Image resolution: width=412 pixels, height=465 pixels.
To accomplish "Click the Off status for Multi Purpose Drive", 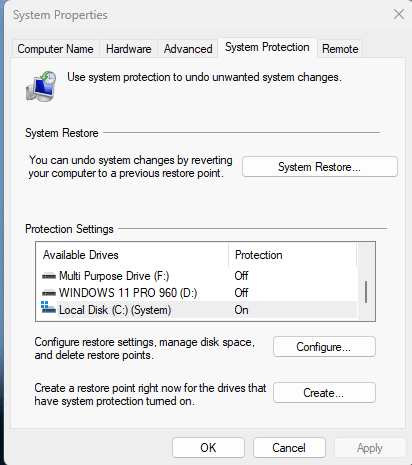I will [x=241, y=276].
